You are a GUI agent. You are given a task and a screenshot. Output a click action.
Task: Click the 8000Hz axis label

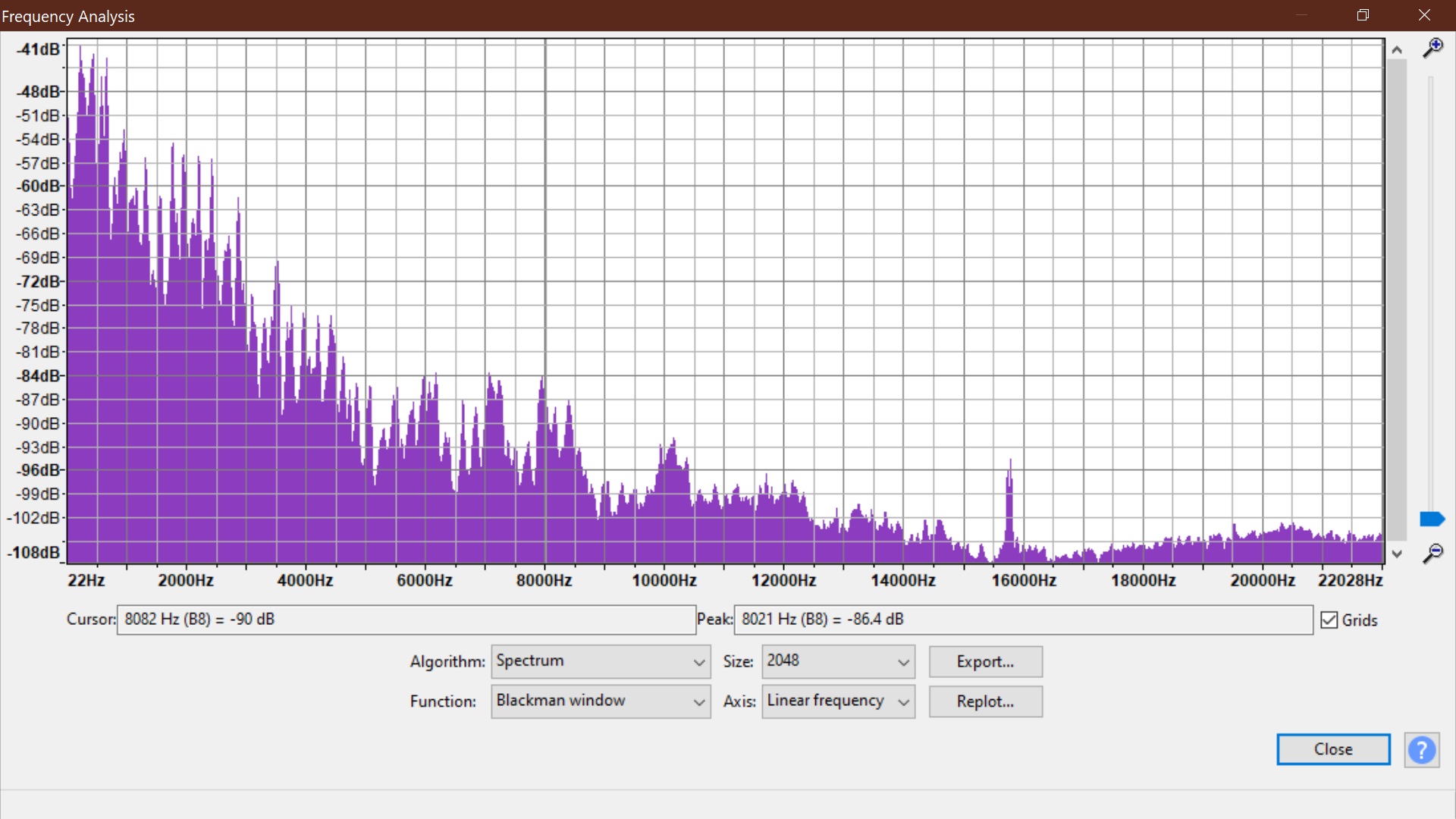click(x=544, y=581)
